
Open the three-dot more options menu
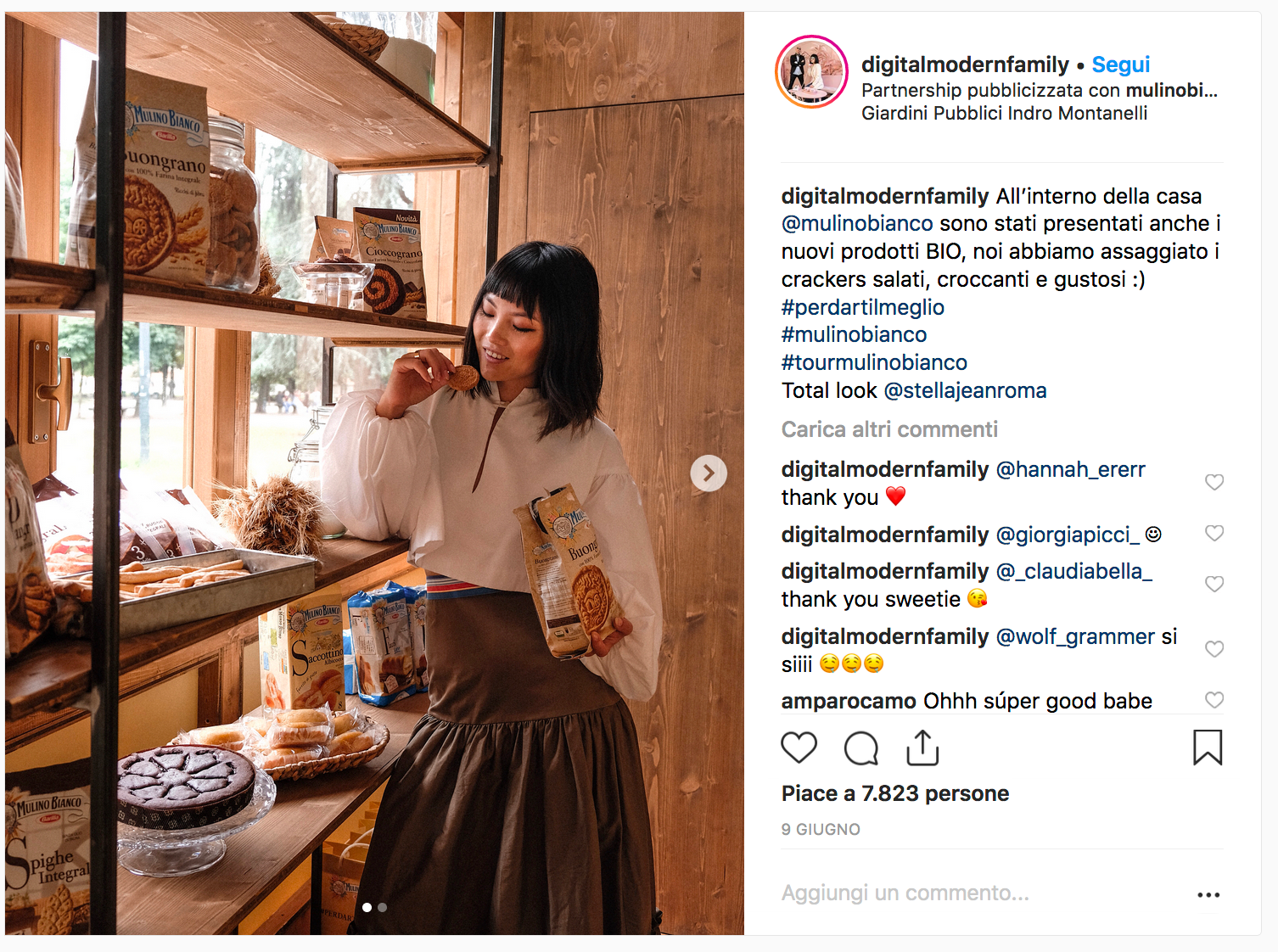(1208, 895)
